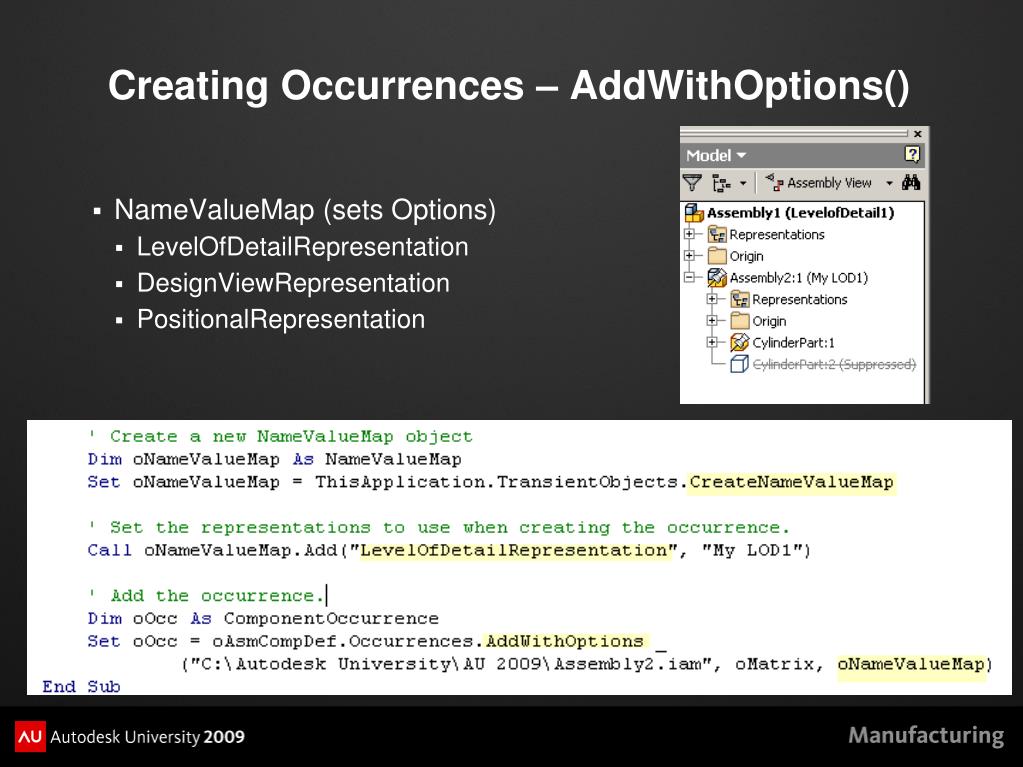The width and height of the screenshot is (1023, 767).
Task: Collapse the Assembly2:1 node
Action: pyautogui.click(x=689, y=277)
